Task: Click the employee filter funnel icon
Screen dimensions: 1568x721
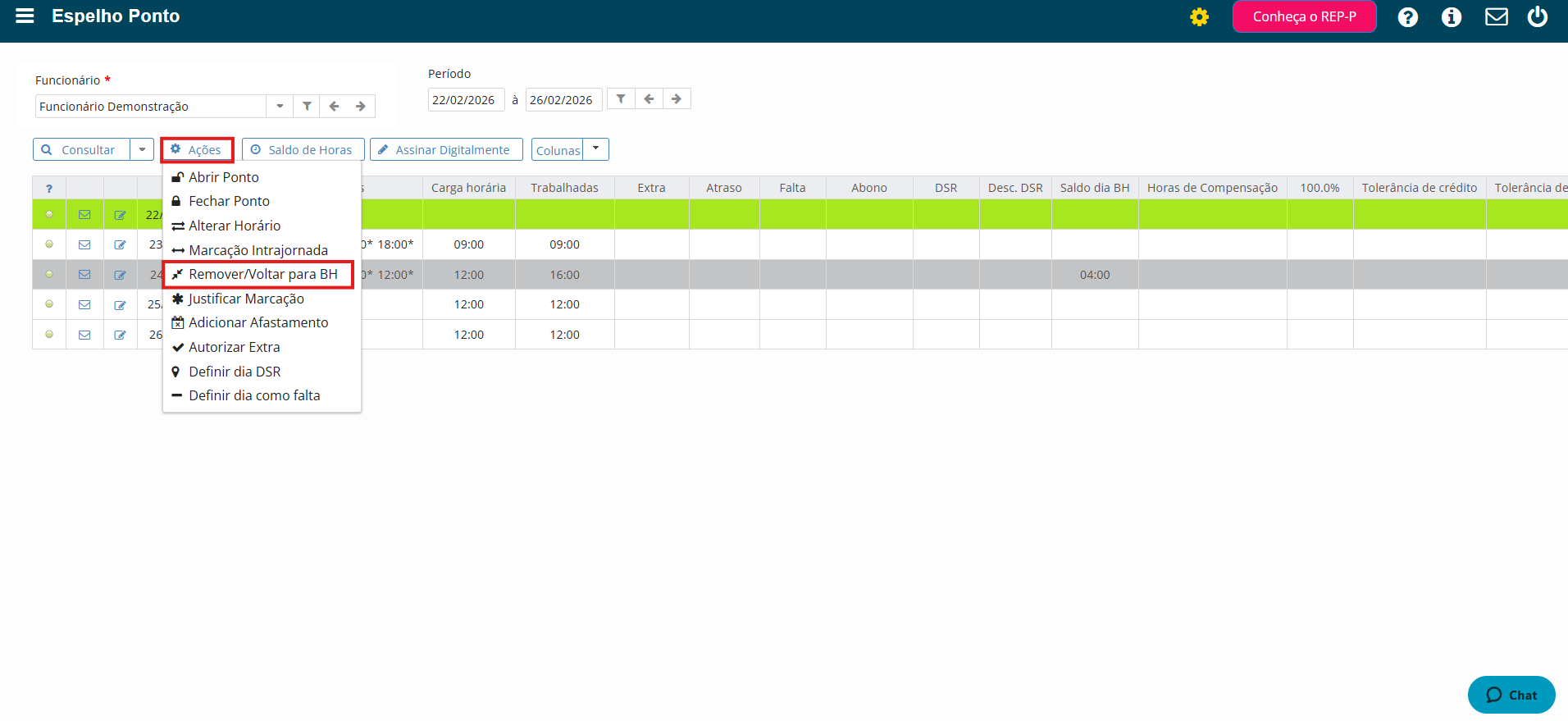Action: (307, 106)
